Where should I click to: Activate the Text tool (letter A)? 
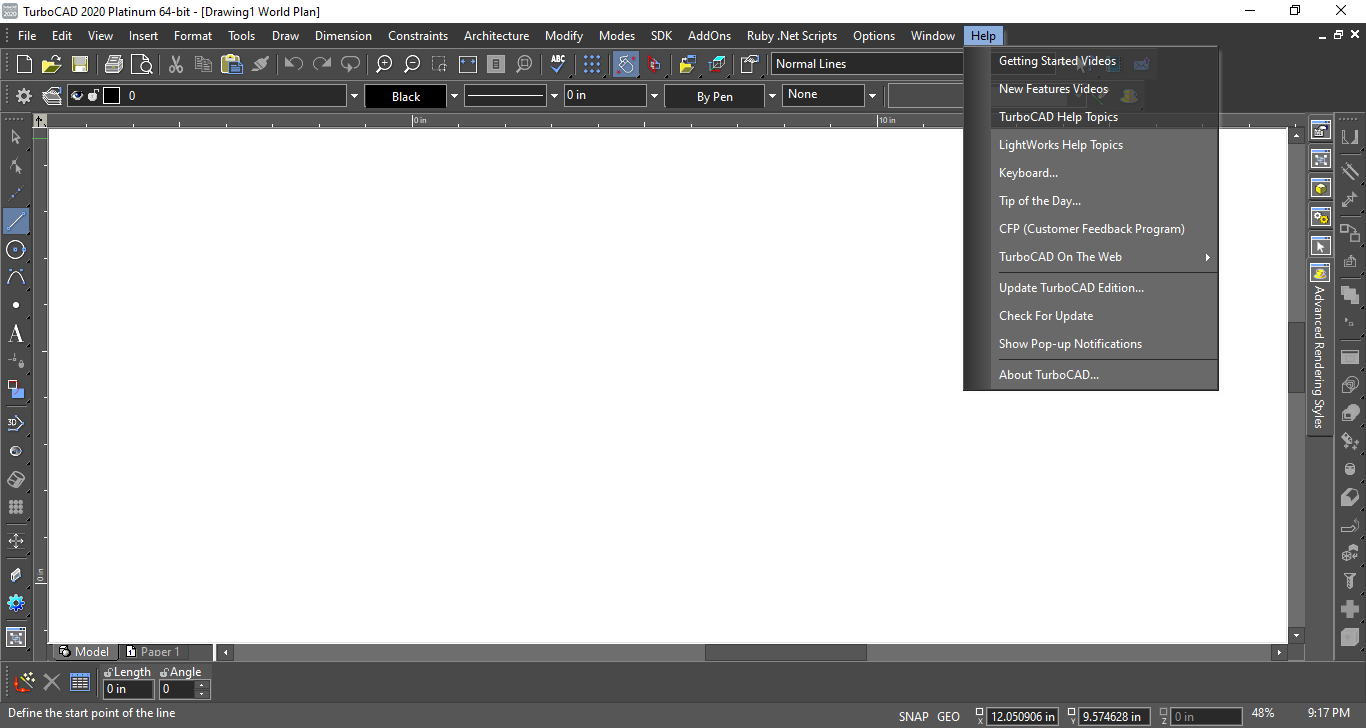coord(16,334)
